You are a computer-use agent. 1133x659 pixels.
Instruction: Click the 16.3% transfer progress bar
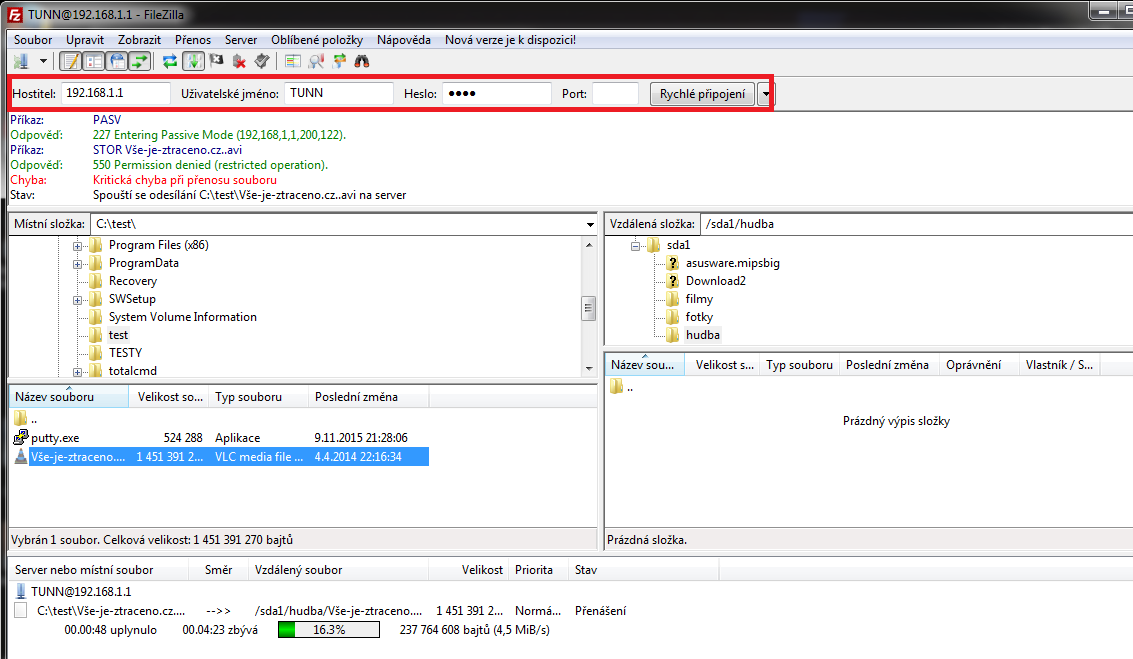[x=329, y=630]
